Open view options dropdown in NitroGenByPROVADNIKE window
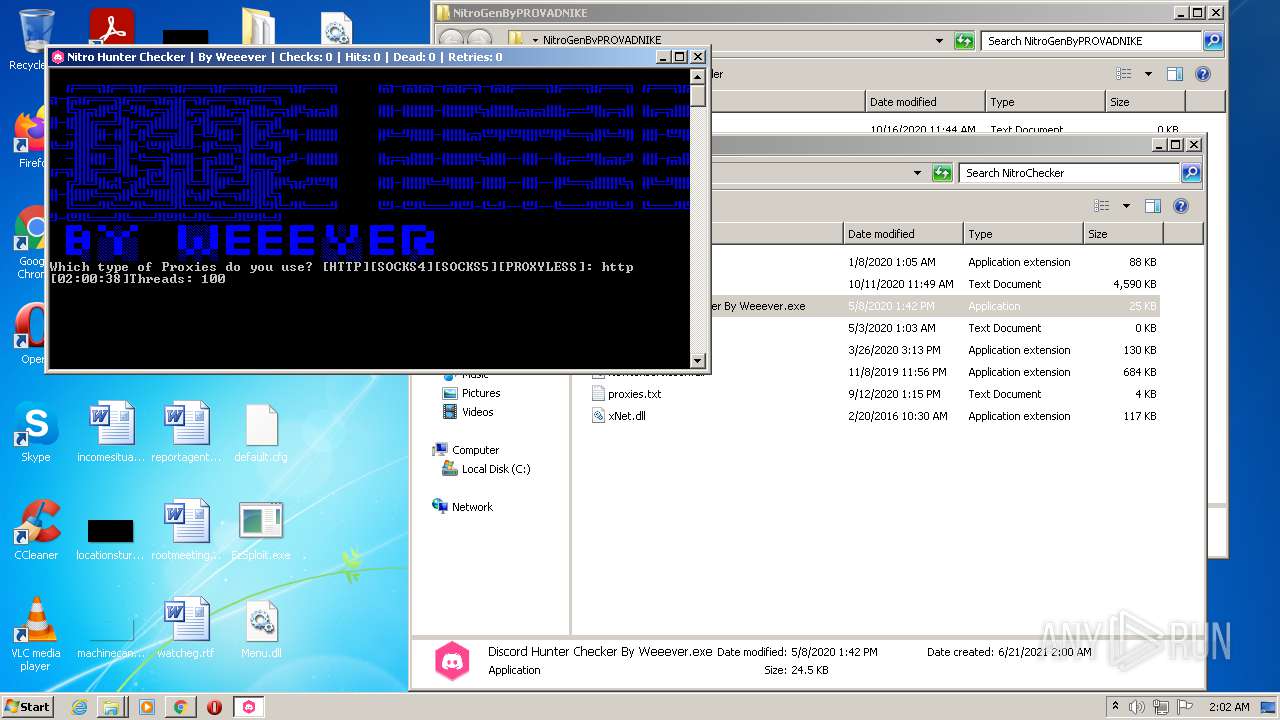1280x720 pixels. 1148,74
